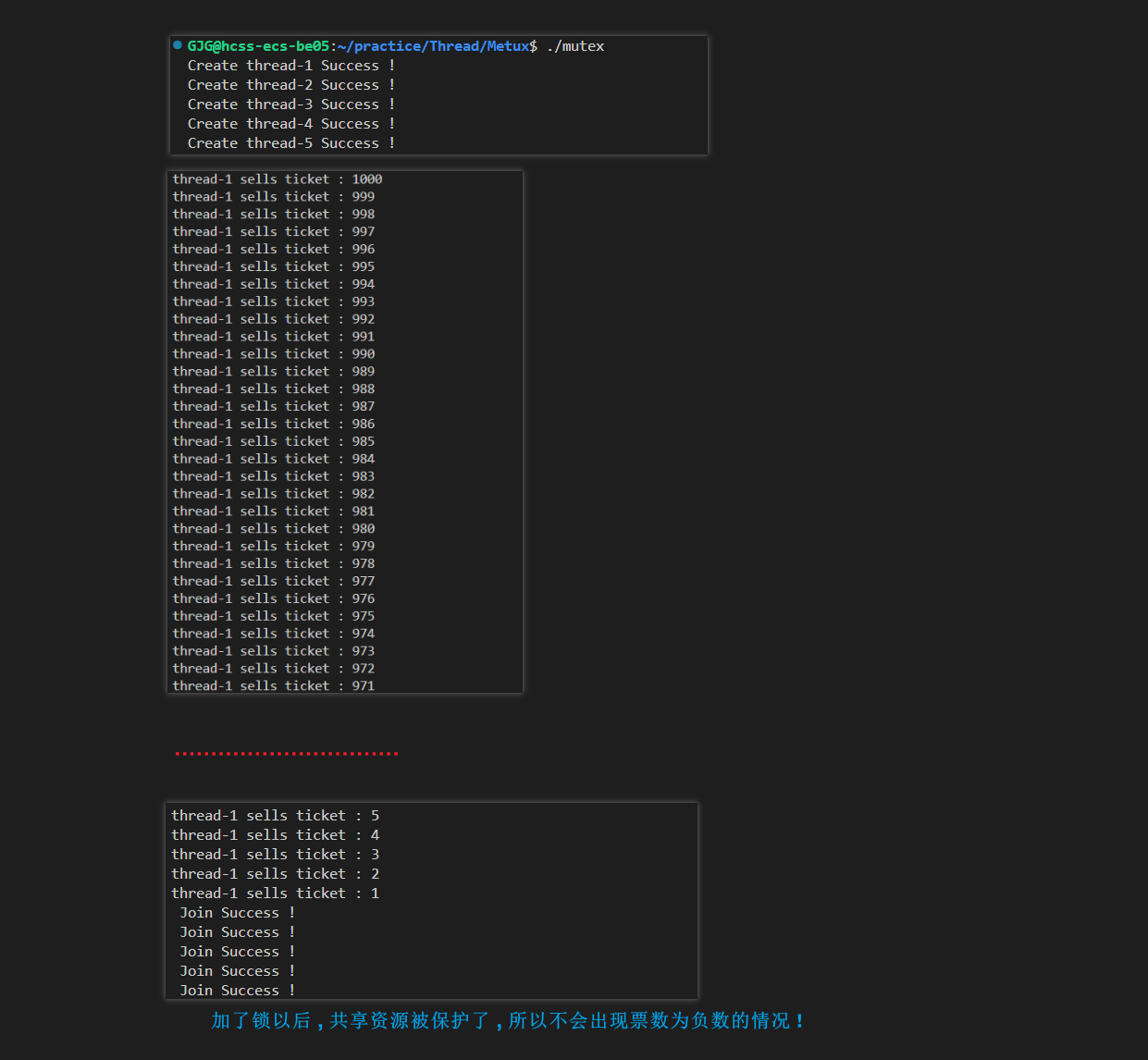Viewport: 1148px width, 1060px height.
Task: Click the './mutex' command text
Action: 575,46
